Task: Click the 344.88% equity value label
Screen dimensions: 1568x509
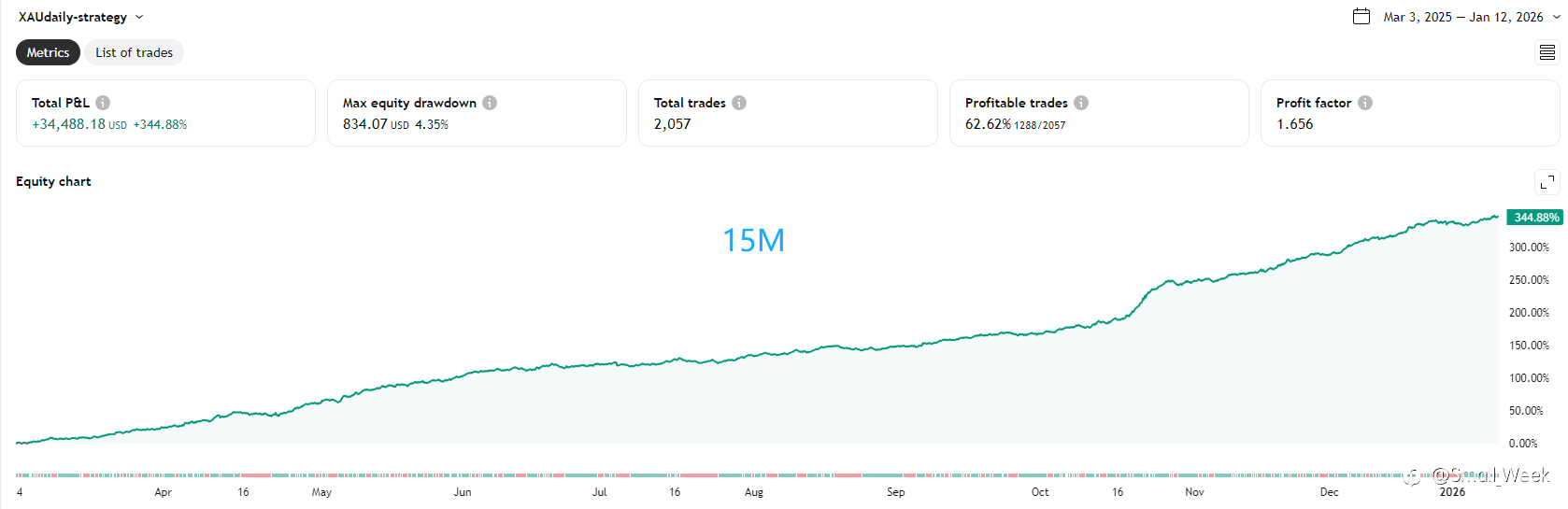Action: [1535, 218]
